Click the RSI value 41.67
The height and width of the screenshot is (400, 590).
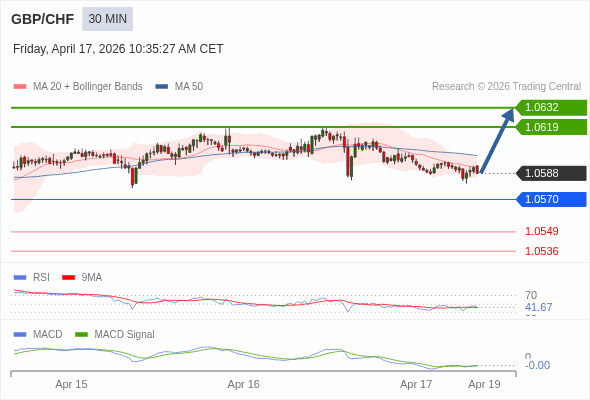coord(538,307)
